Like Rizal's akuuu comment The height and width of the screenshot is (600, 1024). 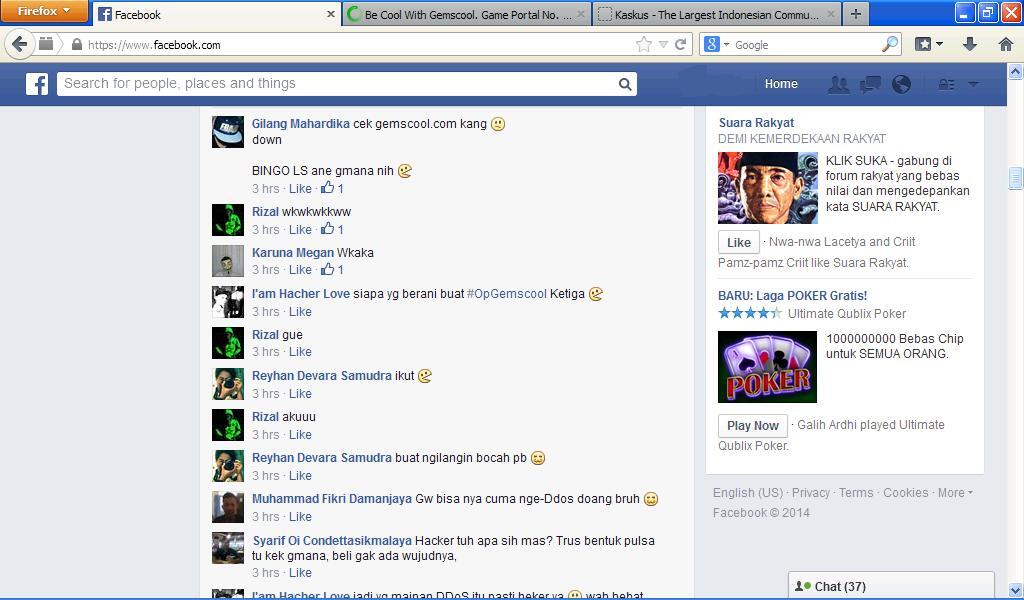tap(300, 435)
